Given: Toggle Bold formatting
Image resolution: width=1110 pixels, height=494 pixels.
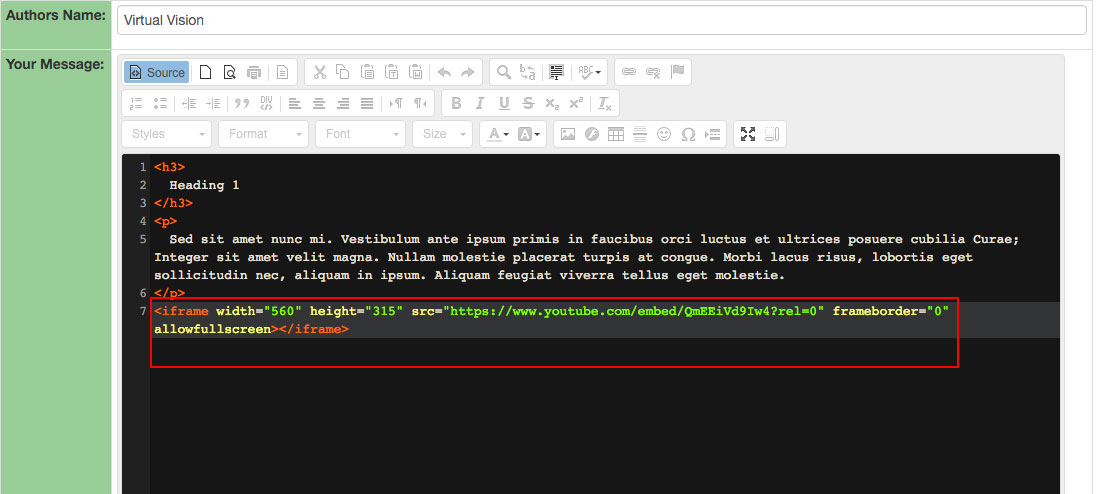Looking at the screenshot, I should click(457, 103).
